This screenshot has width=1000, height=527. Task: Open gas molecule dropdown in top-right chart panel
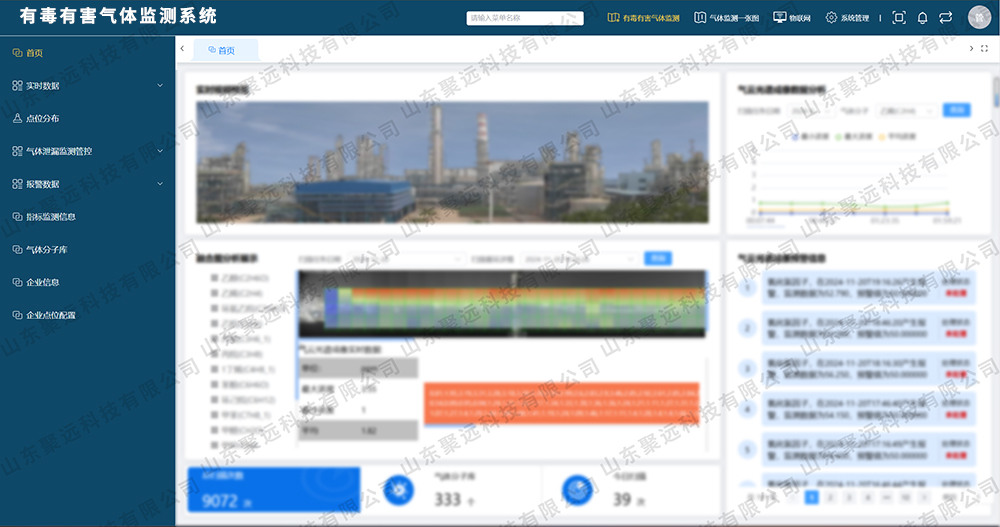click(x=906, y=111)
